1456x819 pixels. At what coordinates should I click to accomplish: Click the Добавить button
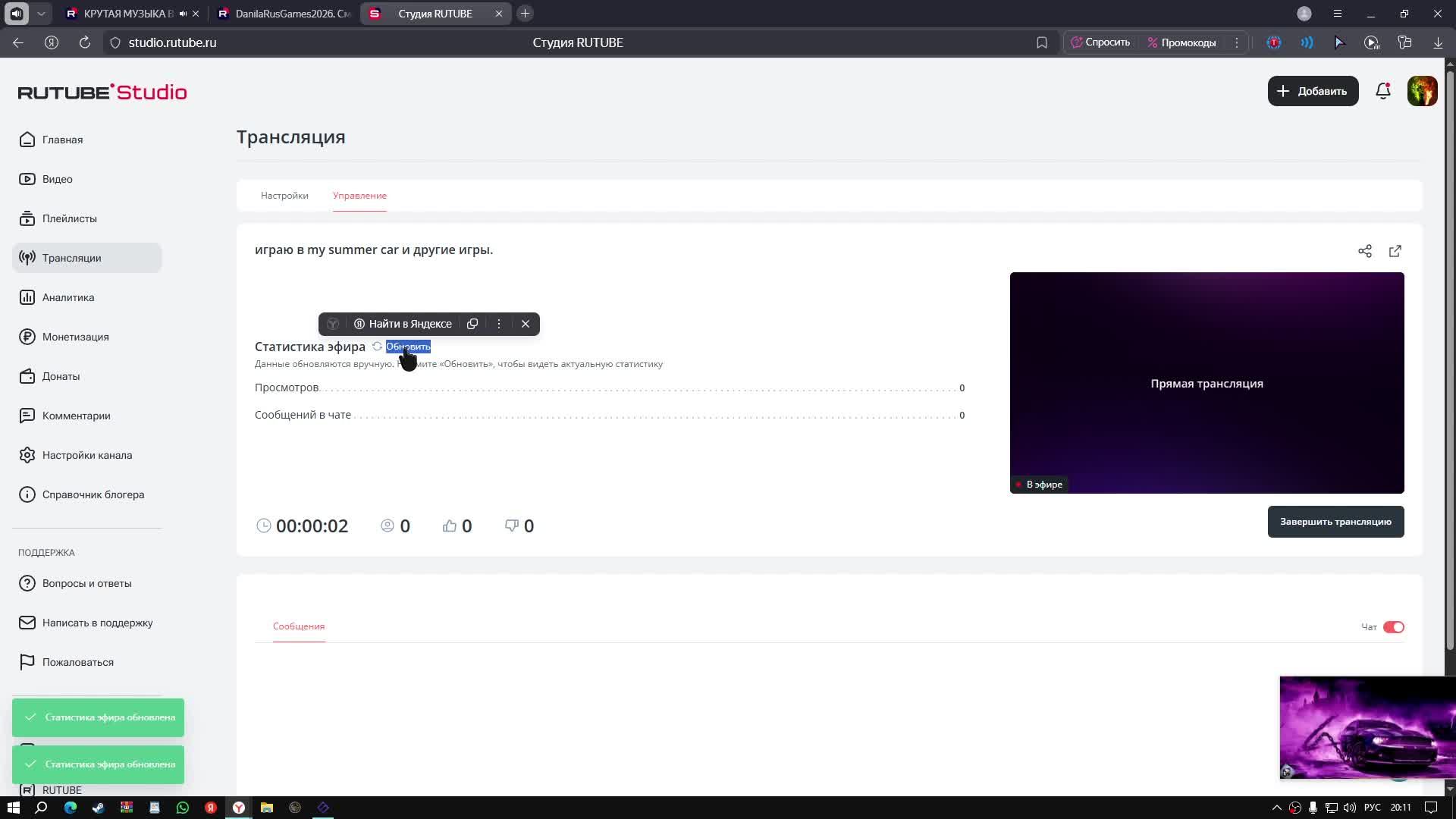[x=1313, y=91]
